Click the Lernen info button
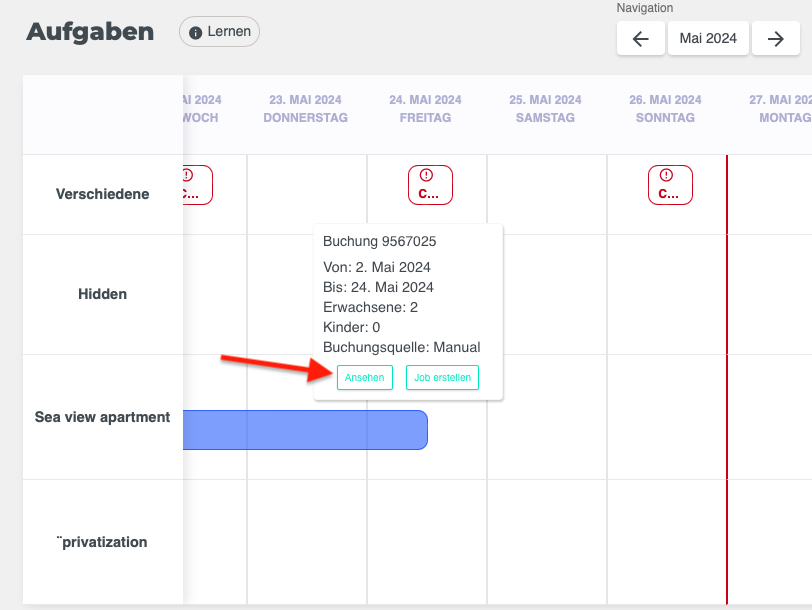This screenshot has height=610, width=812. (219, 32)
